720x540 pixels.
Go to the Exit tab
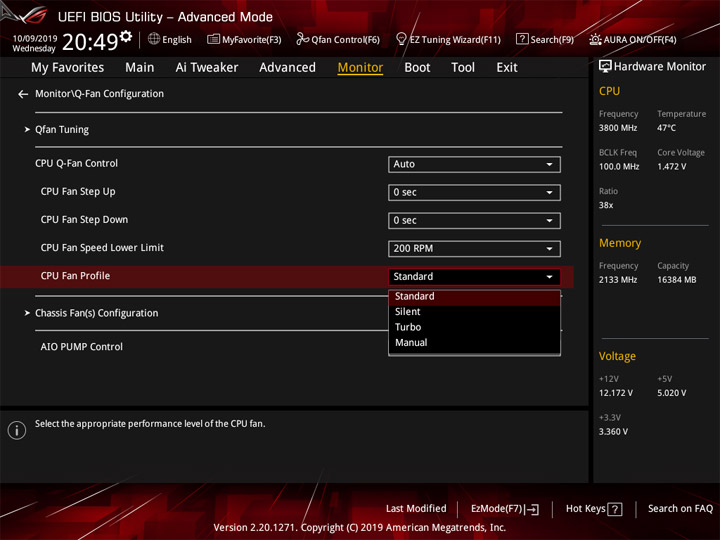pos(506,68)
